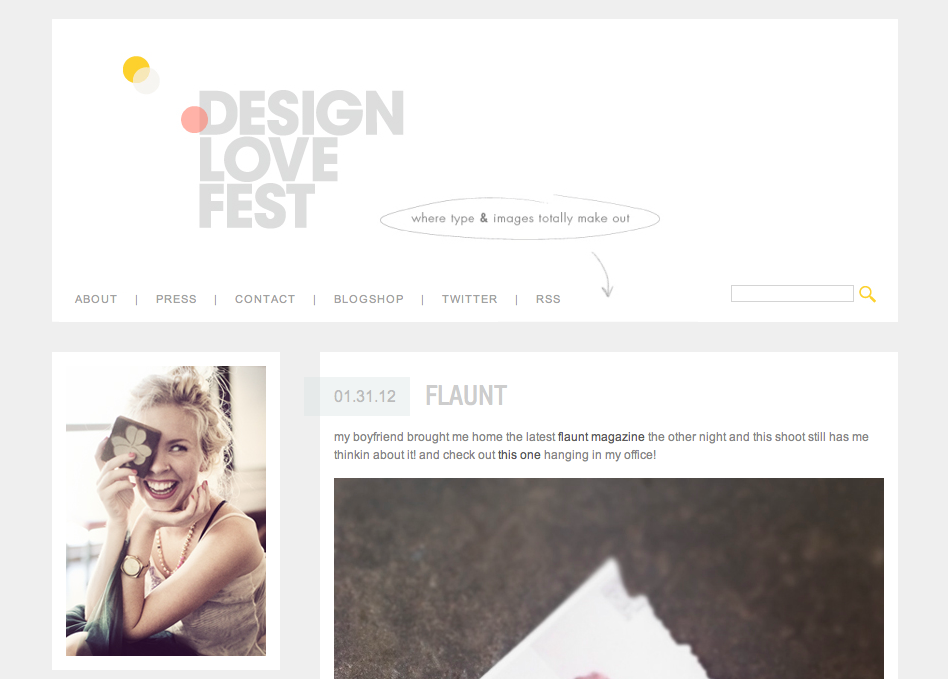
Task: Click the yellow circle in the logo
Action: click(136, 70)
